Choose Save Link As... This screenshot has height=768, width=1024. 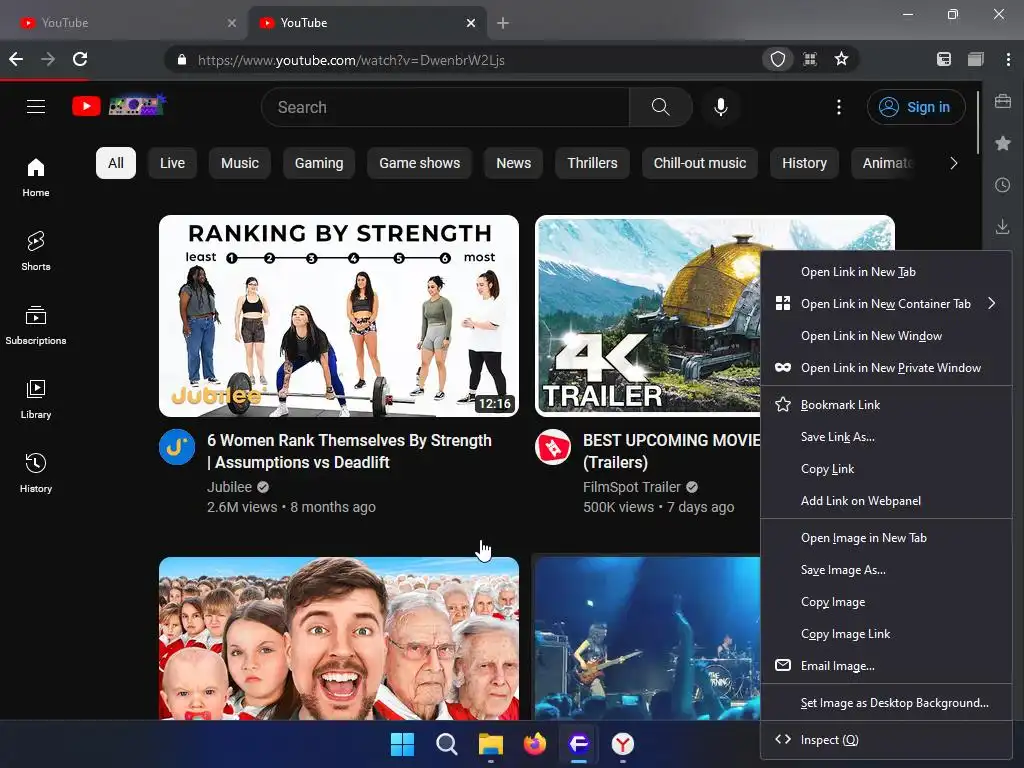pos(886,437)
